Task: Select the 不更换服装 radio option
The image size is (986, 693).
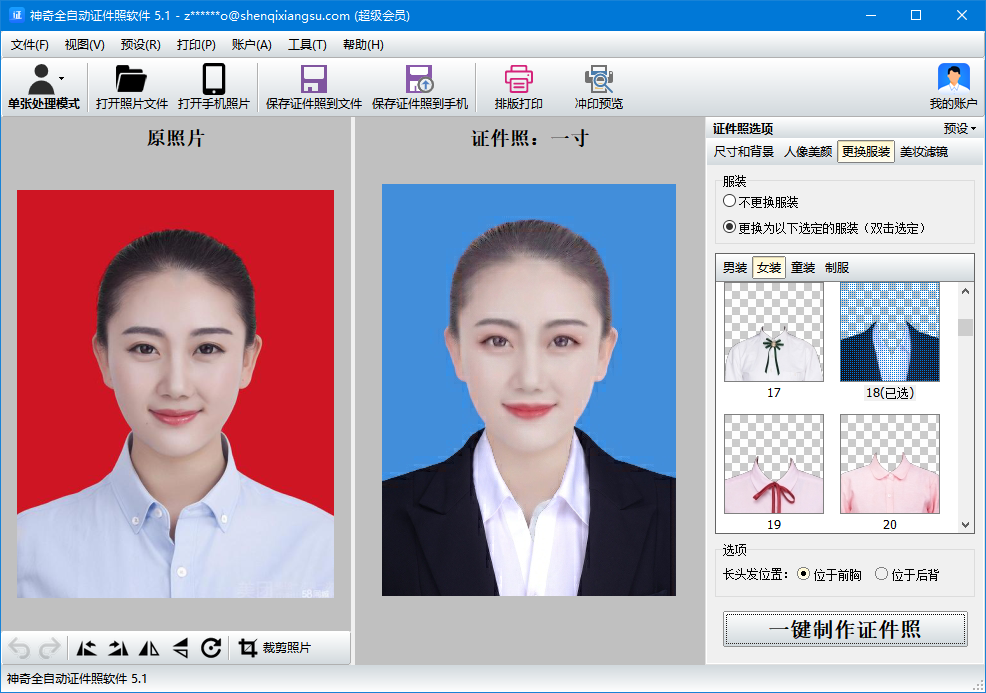Action: [730, 202]
